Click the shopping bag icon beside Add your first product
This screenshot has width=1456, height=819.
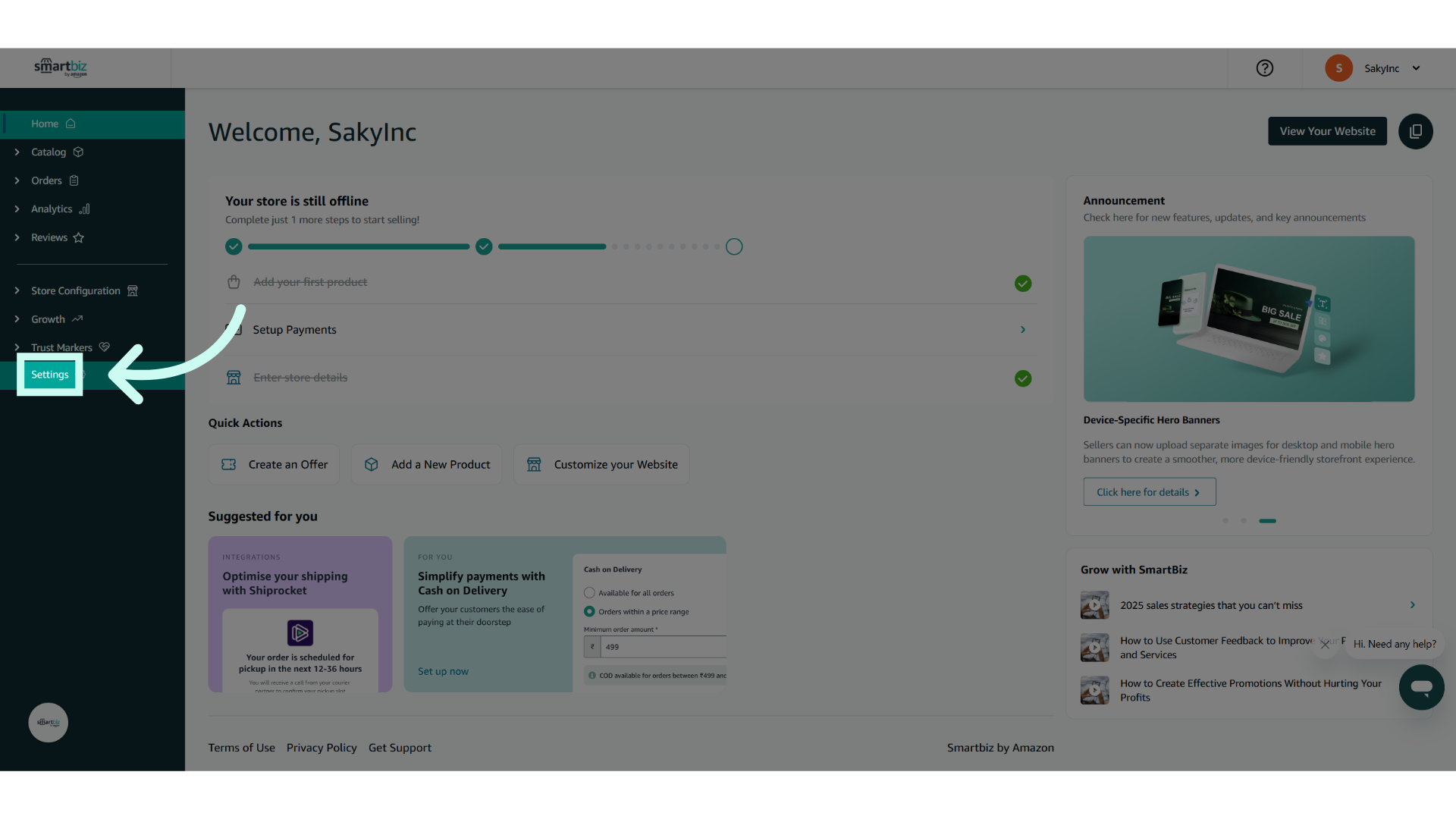coord(234,282)
